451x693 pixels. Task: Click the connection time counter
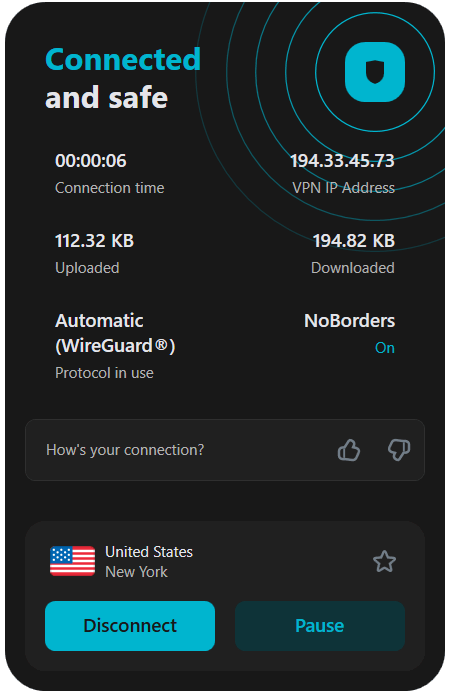coord(91,161)
